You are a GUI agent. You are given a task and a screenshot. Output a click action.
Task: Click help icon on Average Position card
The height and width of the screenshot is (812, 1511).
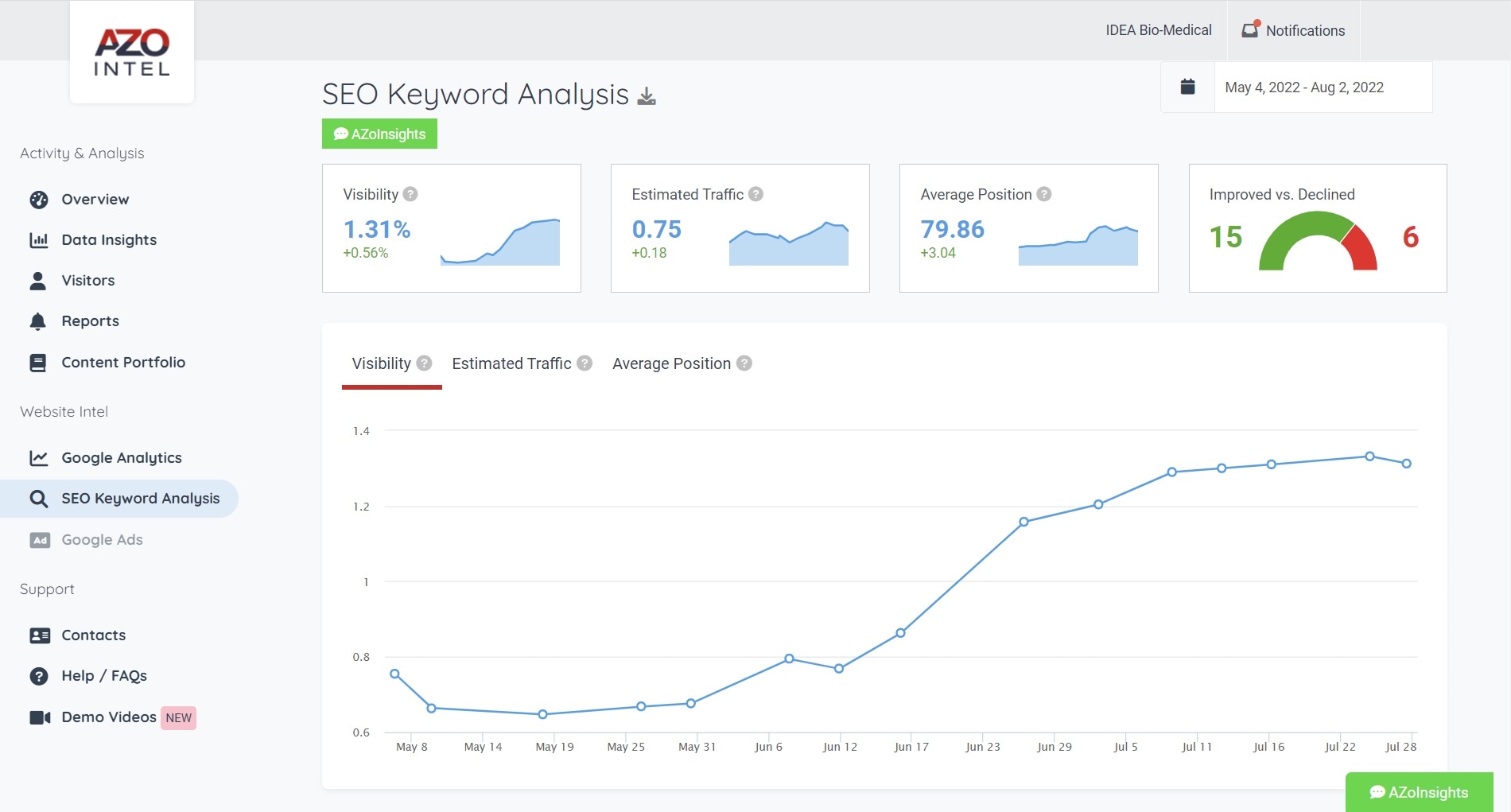[x=1044, y=194]
